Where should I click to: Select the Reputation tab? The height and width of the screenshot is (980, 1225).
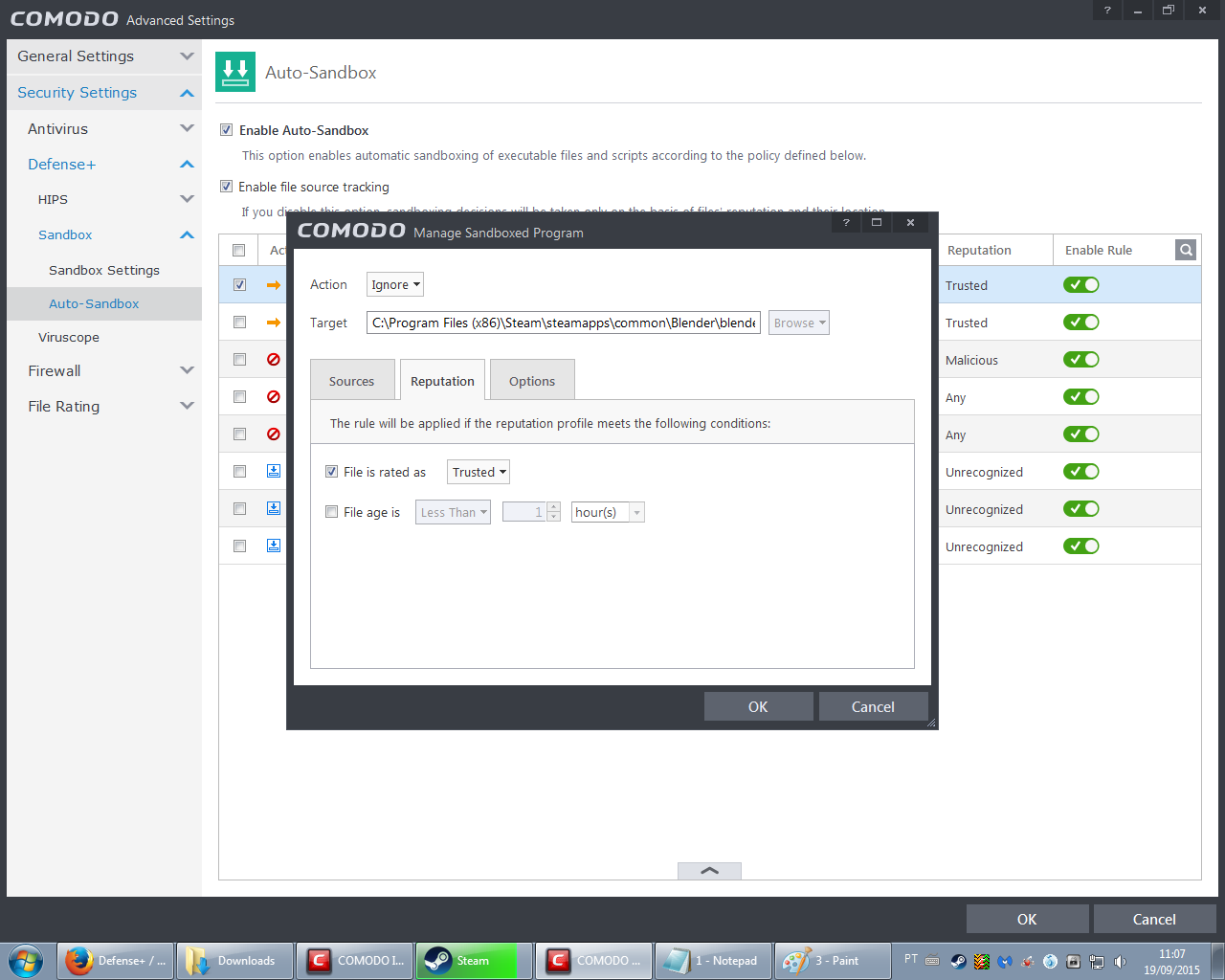point(442,380)
